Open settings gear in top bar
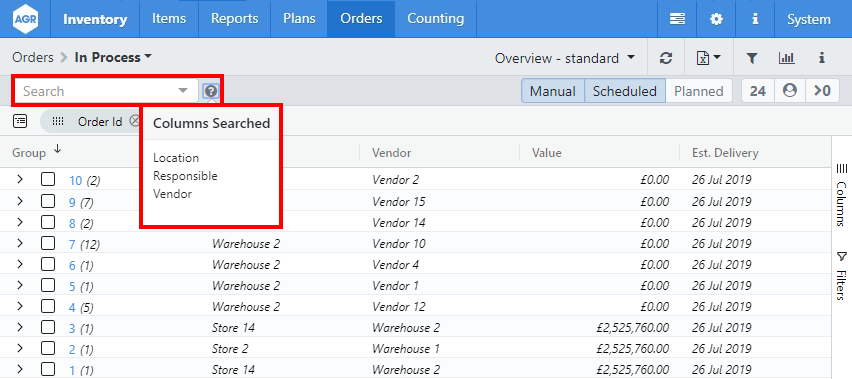852x379 pixels. (717, 19)
